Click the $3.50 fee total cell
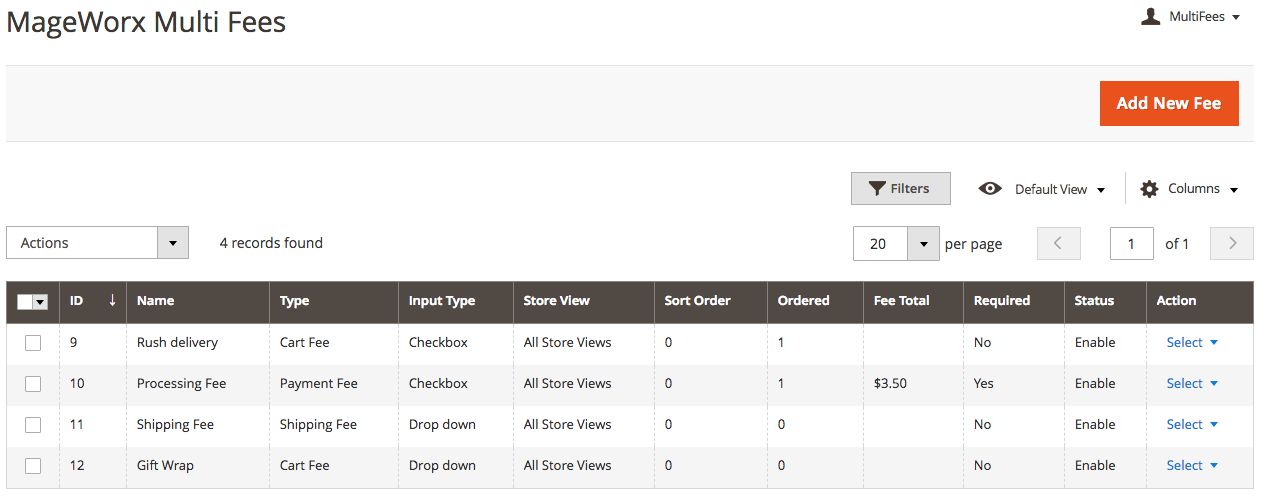1264x503 pixels. 913,383
